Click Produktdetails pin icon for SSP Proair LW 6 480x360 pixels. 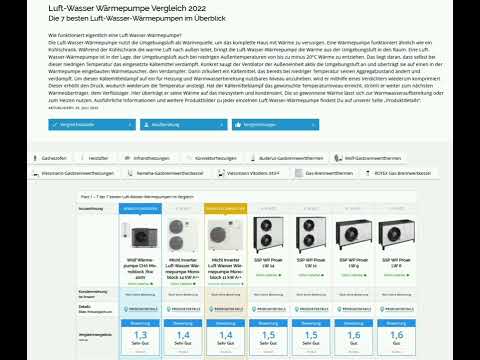(x=382, y=309)
